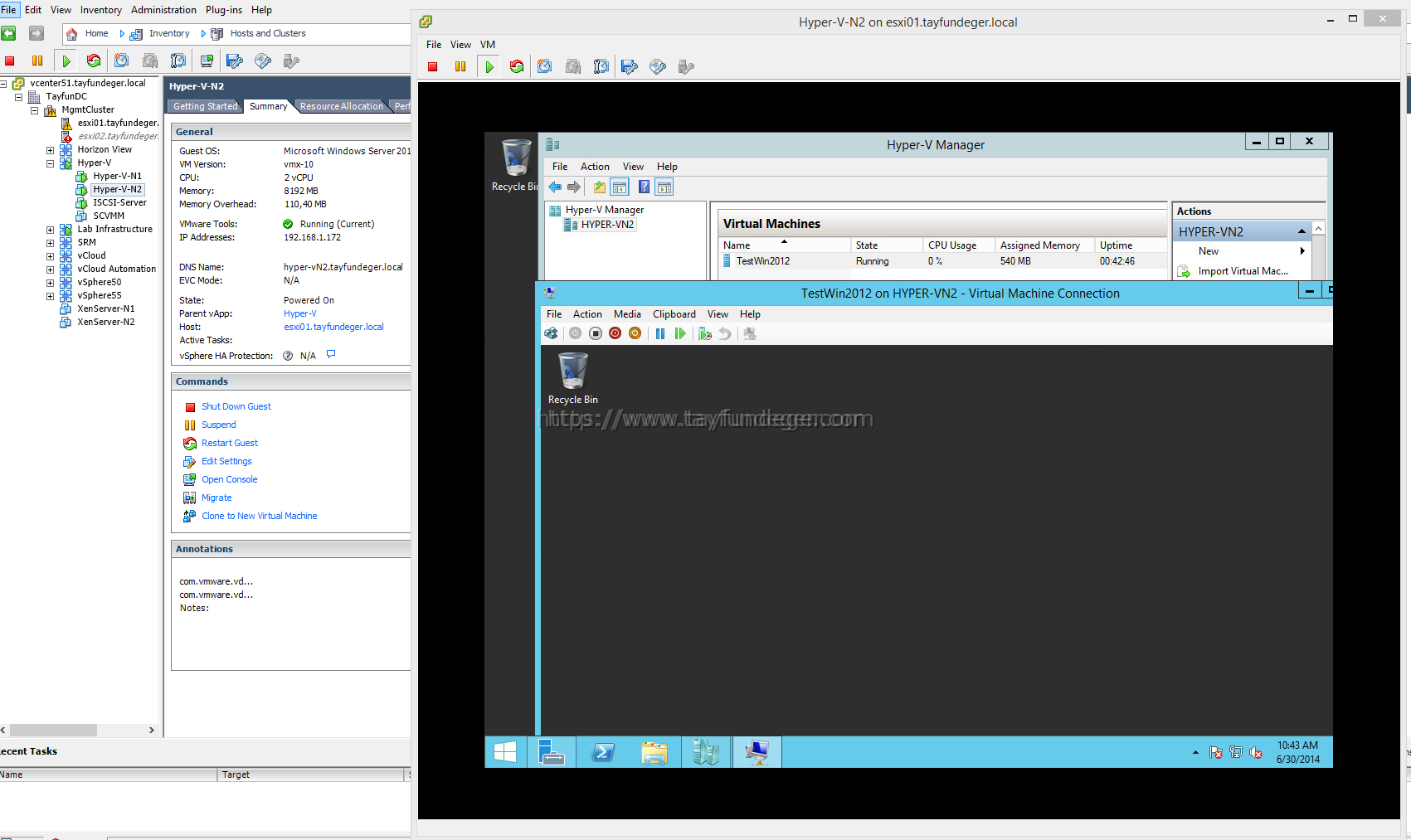1411x840 pixels.
Task: Click Reset icon in VM Connection toolbar
Action: [x=680, y=333]
